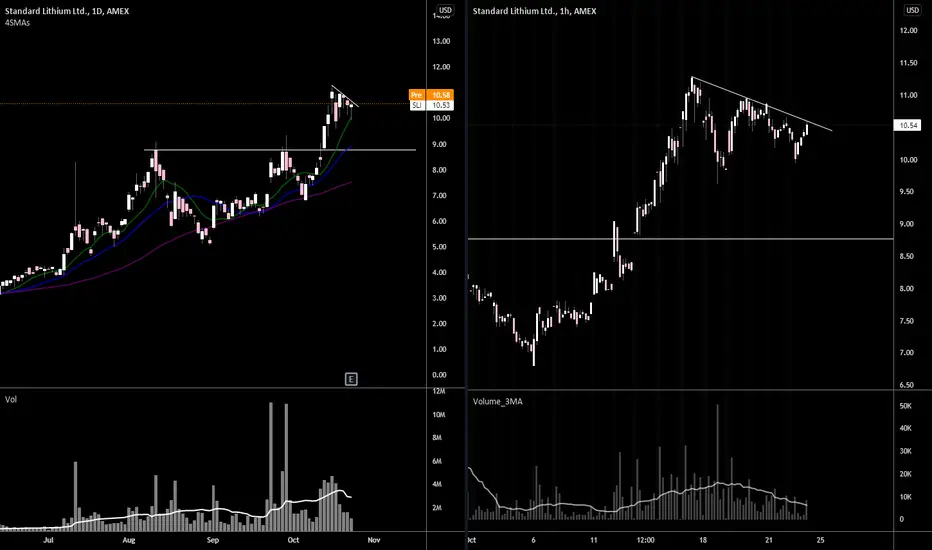
Task: Select the descending trendline on 1h chart
Action: (x=762, y=104)
